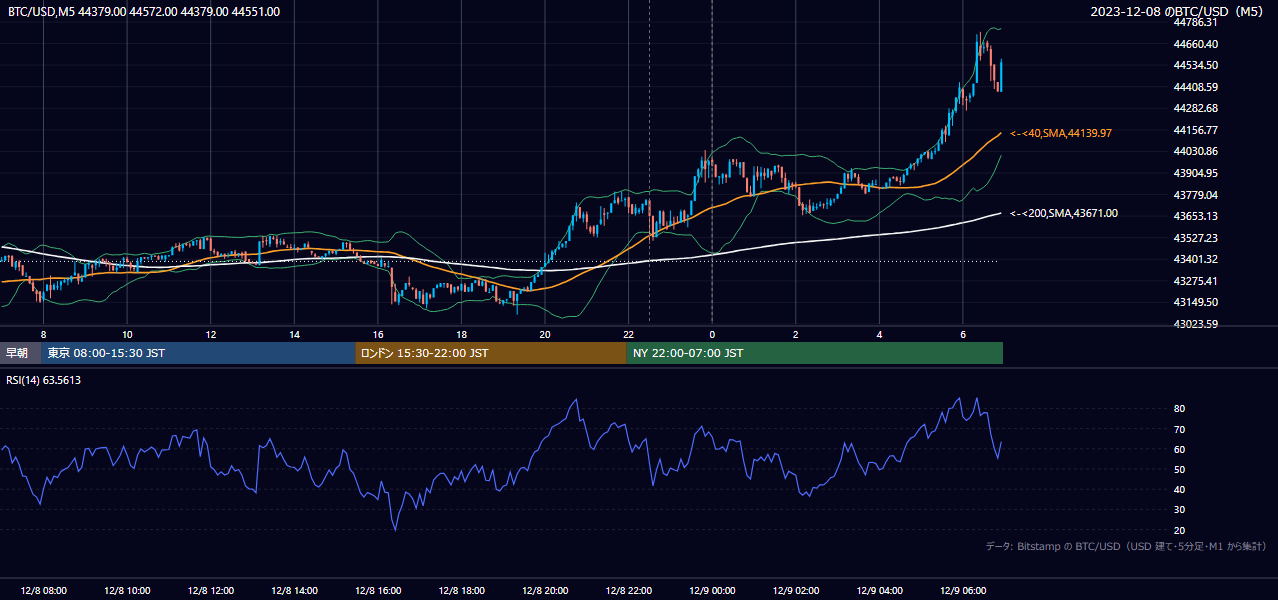
Task: Click the 43779.04 price axis value
Action: (1197, 195)
